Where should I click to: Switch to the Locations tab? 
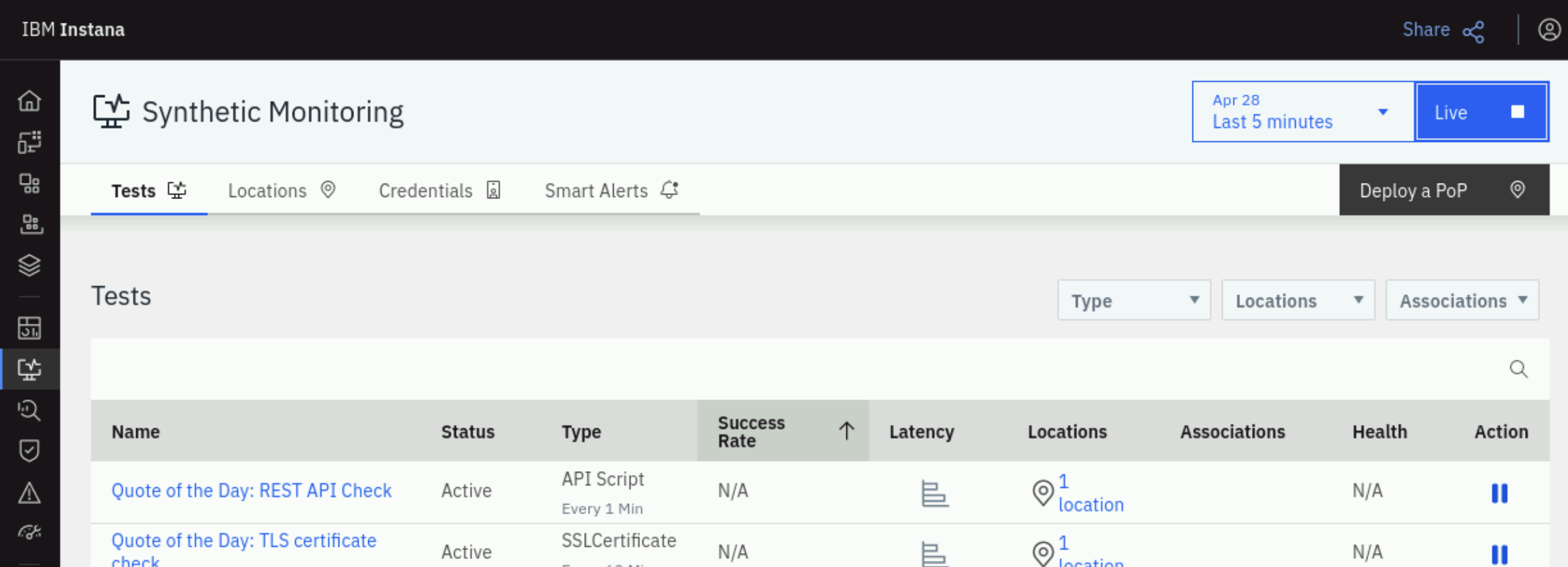click(282, 191)
